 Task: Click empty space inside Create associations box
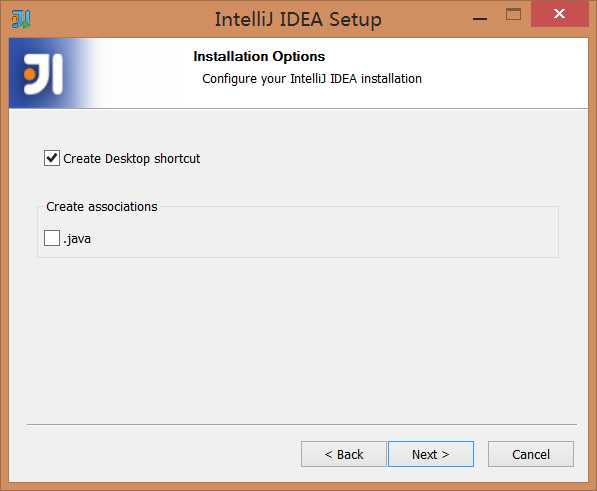324,236
